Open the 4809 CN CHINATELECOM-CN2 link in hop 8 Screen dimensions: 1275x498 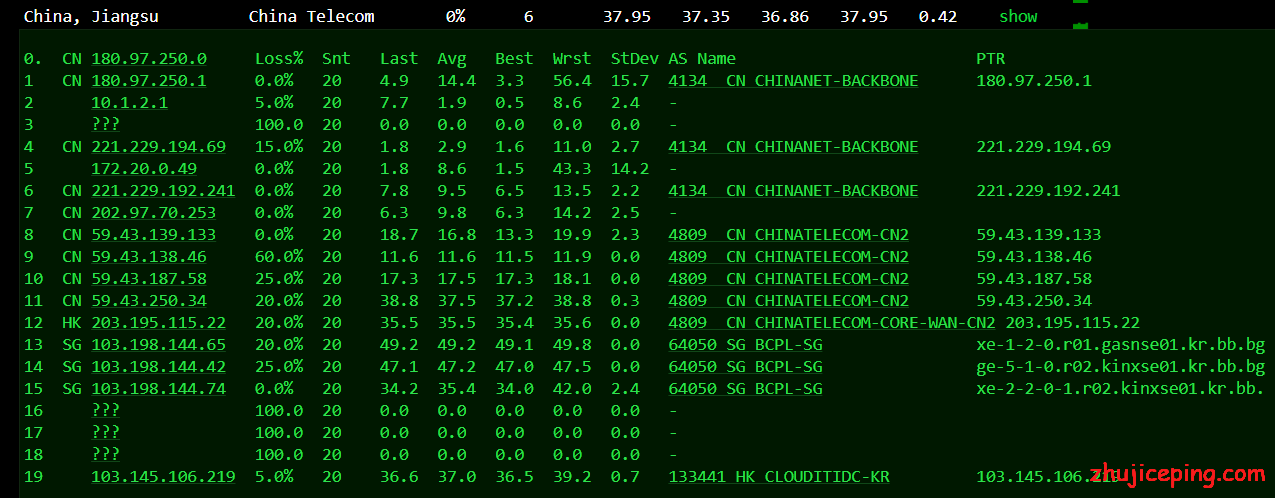click(x=788, y=235)
